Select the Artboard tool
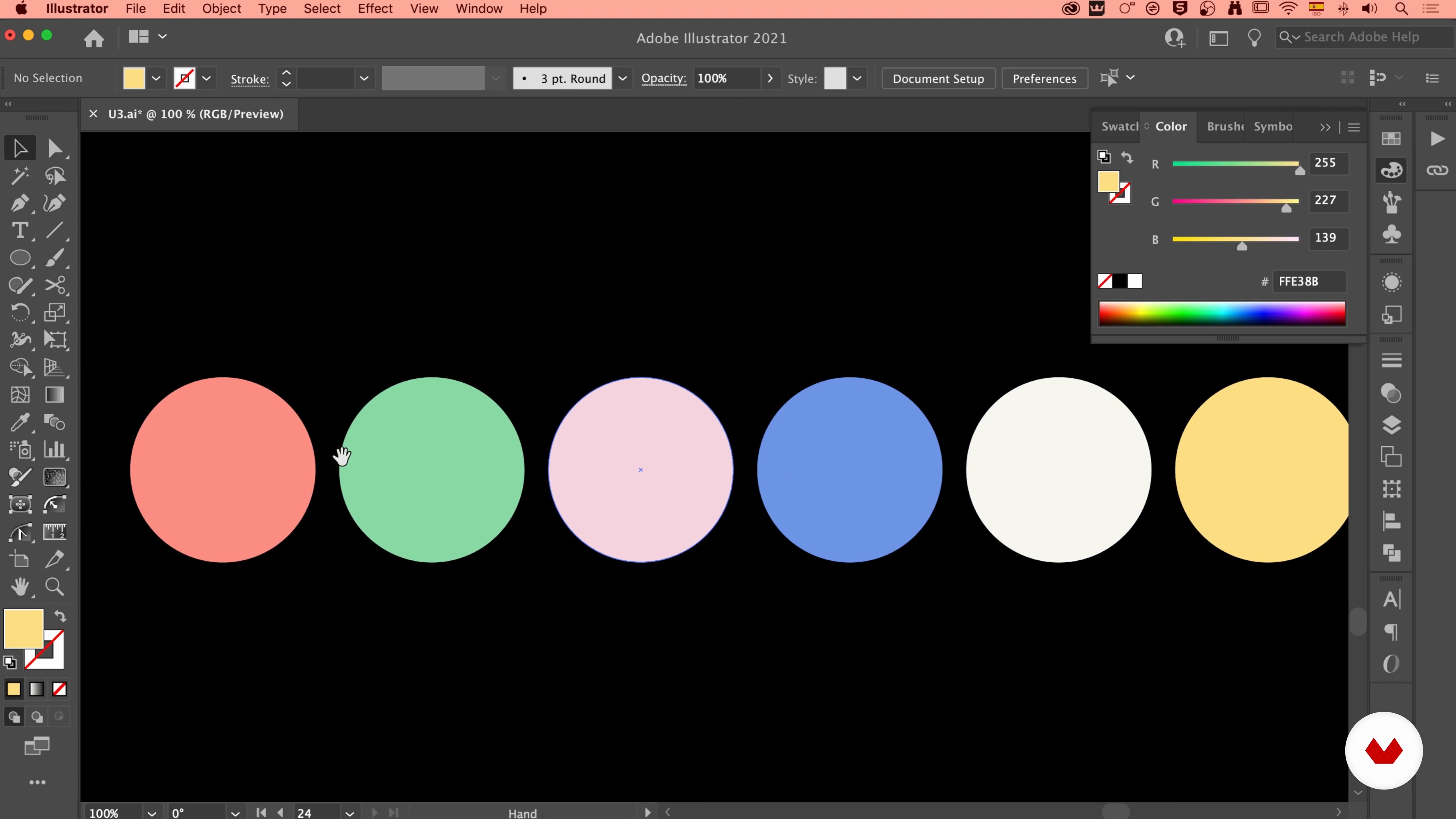Image resolution: width=1456 pixels, height=819 pixels. tap(20, 560)
